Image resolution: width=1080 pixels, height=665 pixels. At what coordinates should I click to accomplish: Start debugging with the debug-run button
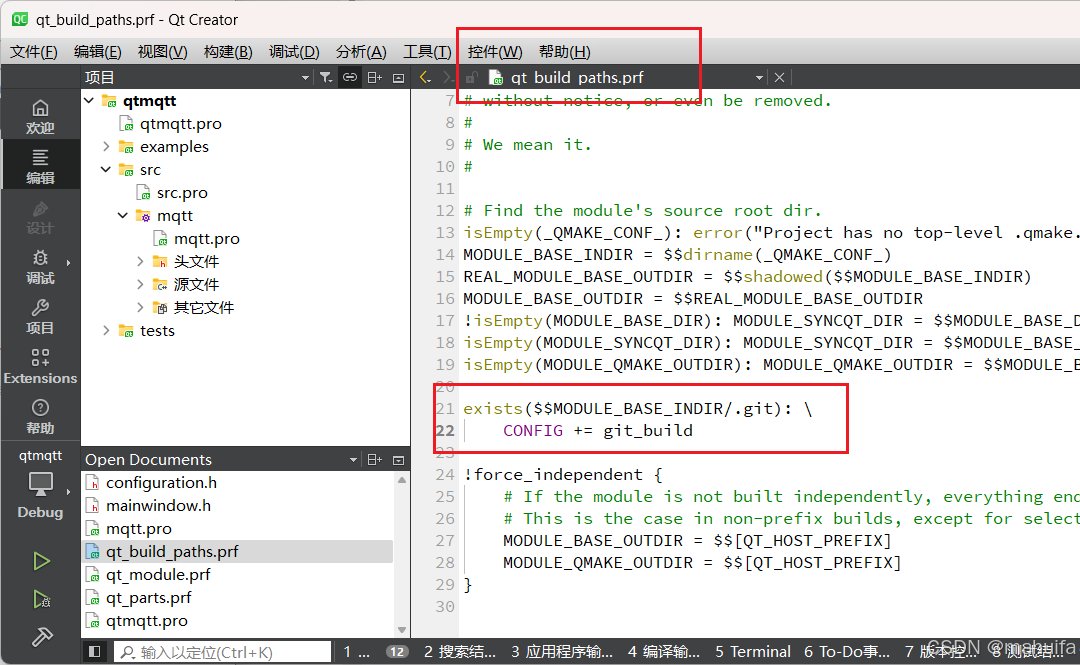(x=41, y=599)
